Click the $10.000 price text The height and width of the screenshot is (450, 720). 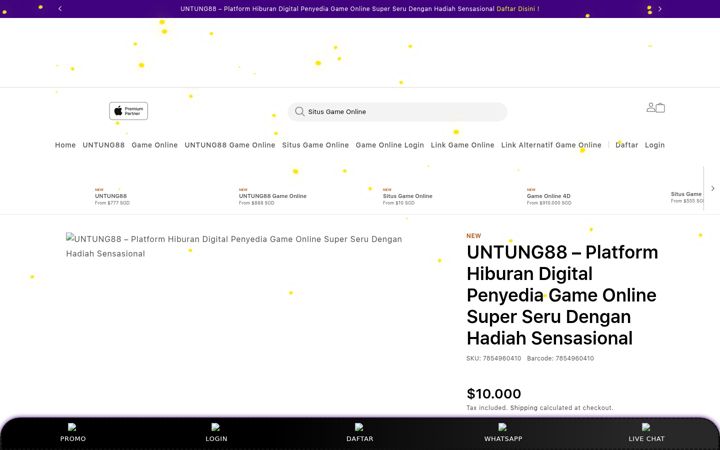pyautogui.click(x=494, y=394)
